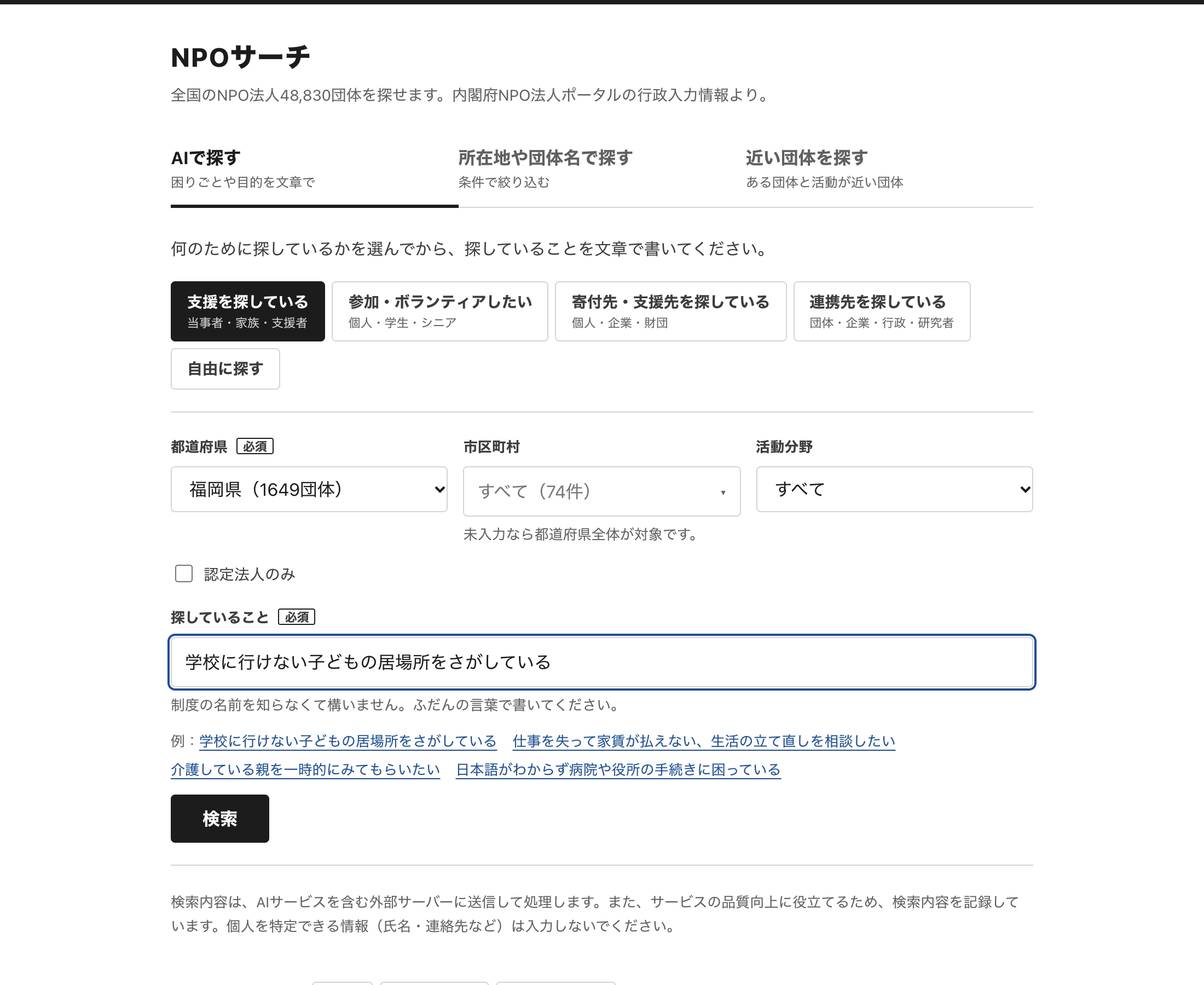Use example 日本語がわからず病院や役所の手続き link
The height and width of the screenshot is (985, 1204).
pos(618,769)
